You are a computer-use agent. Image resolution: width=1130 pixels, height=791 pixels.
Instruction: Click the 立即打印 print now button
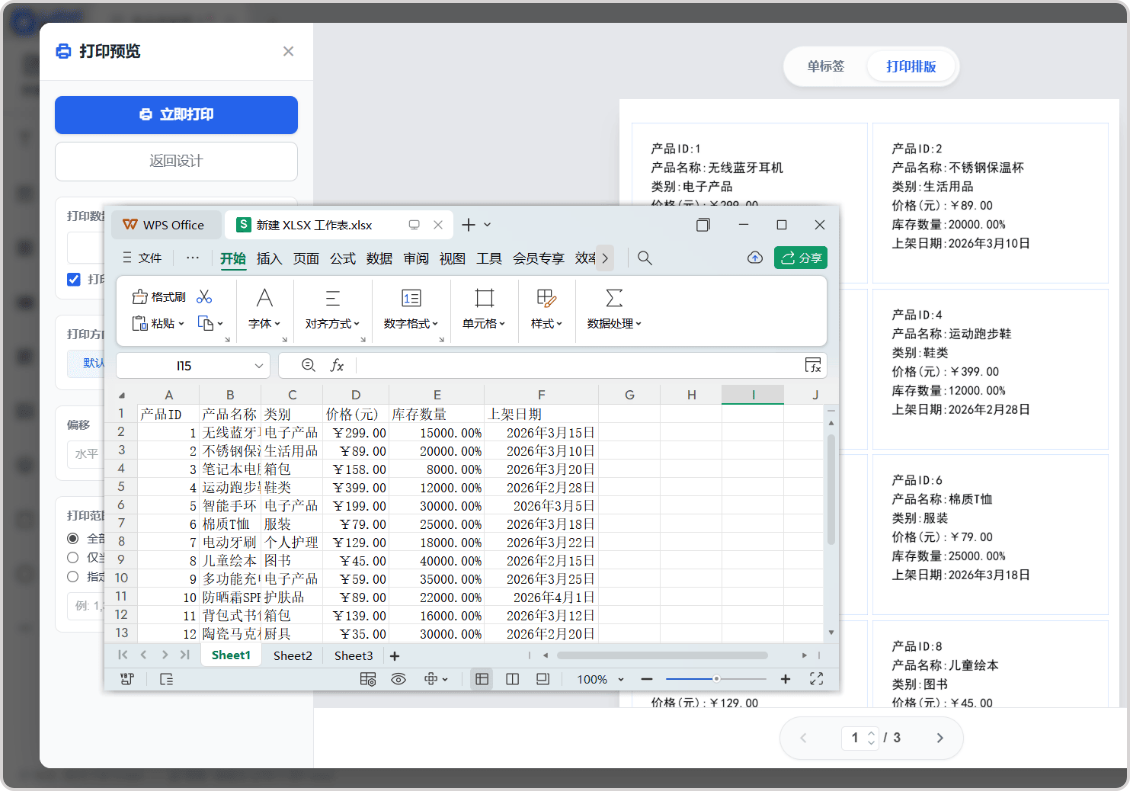tap(176, 115)
